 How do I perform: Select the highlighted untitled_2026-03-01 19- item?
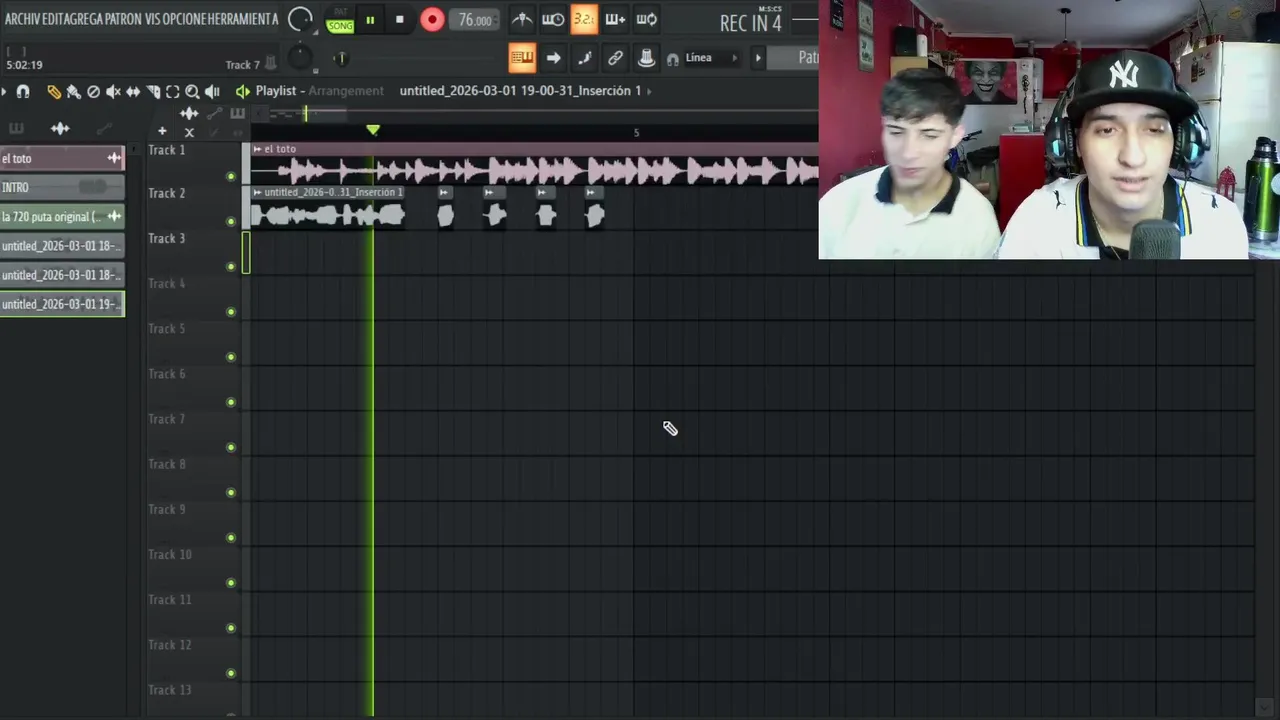(62, 304)
